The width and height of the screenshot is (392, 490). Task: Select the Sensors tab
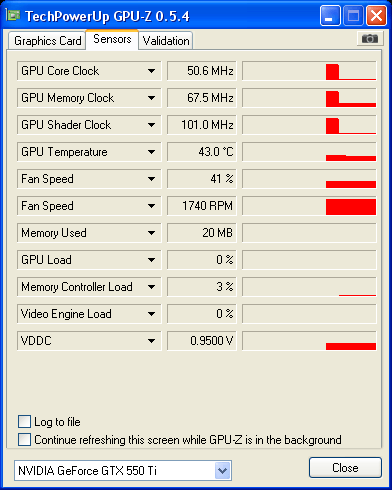point(112,39)
